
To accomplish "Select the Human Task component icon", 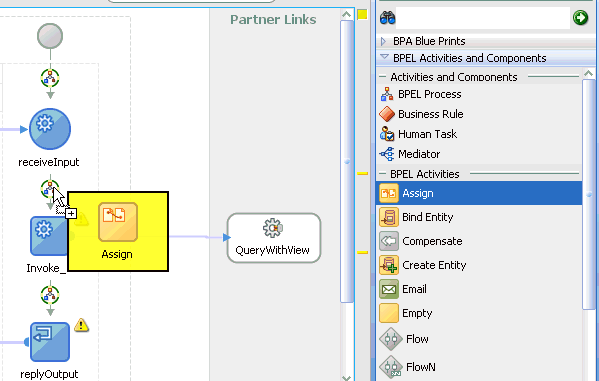I will (387, 134).
